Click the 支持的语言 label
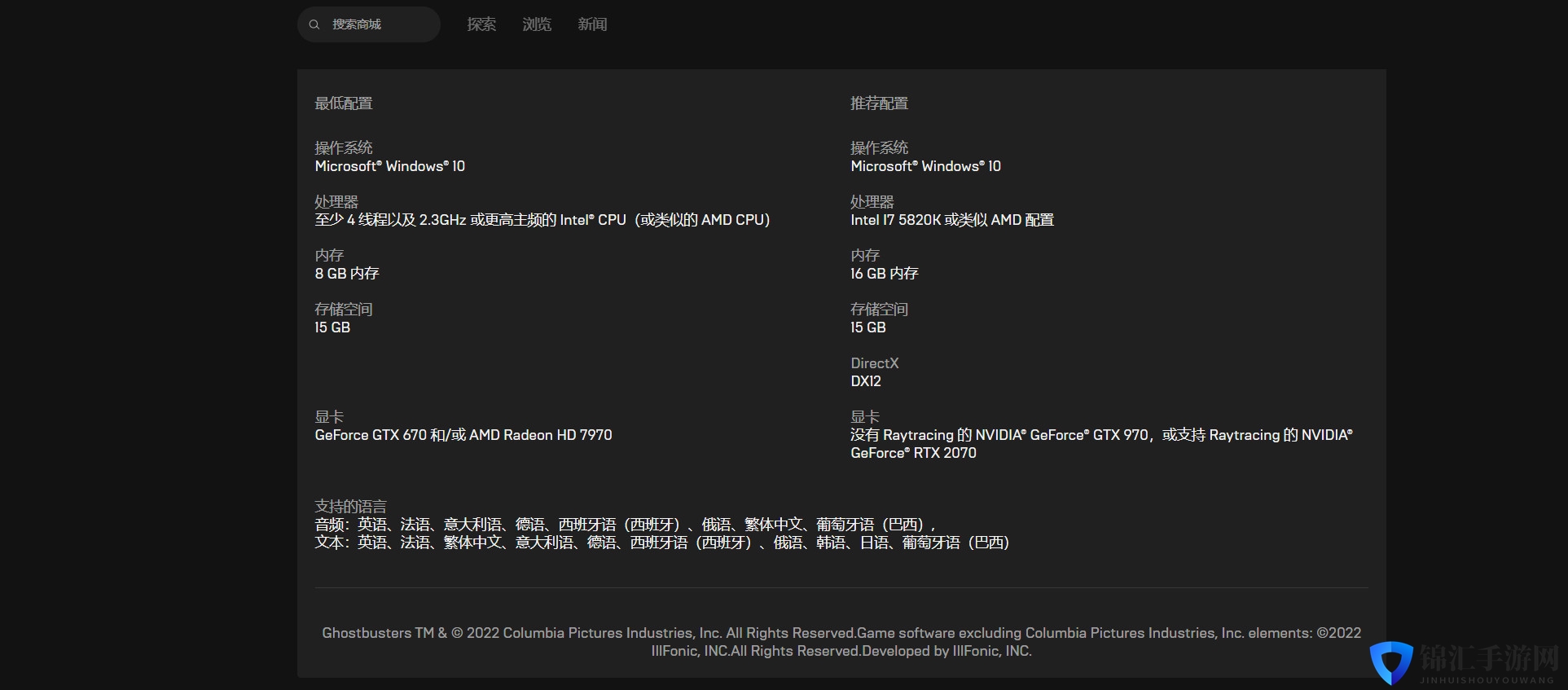This screenshot has height=690, width=1568. point(351,507)
